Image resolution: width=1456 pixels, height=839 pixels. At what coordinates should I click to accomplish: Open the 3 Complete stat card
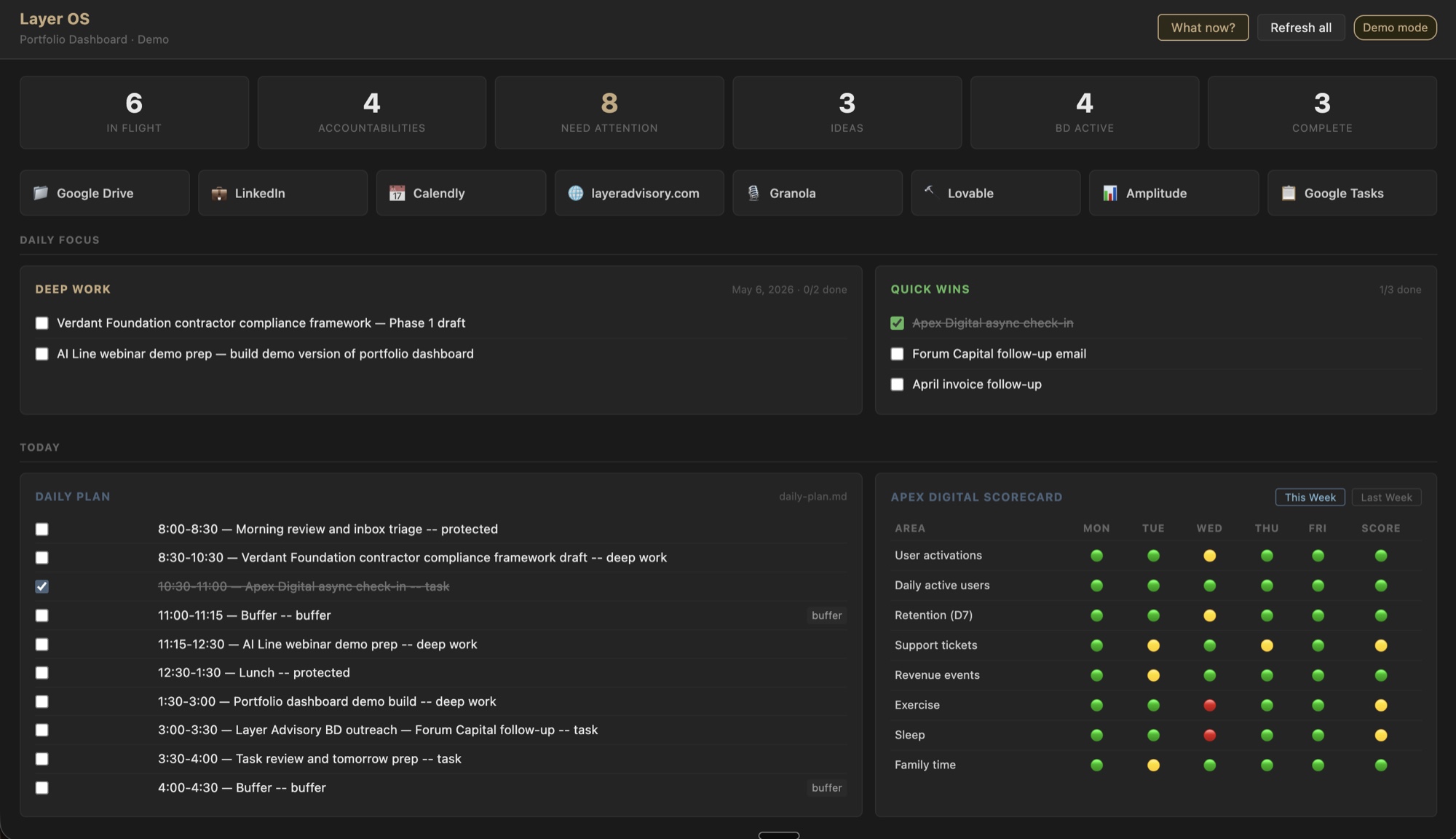1322,113
